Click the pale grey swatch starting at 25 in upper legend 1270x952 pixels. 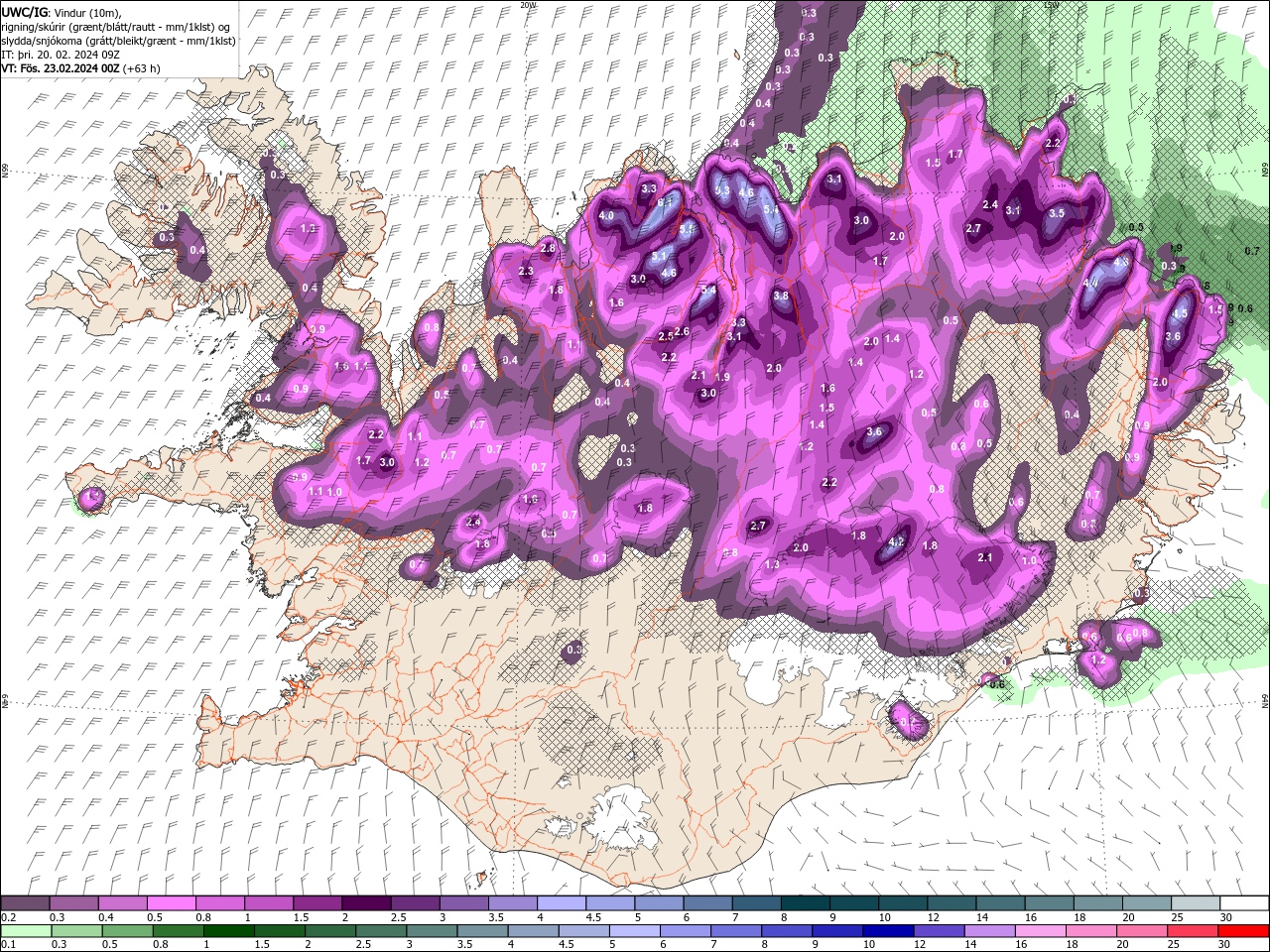1194,903
